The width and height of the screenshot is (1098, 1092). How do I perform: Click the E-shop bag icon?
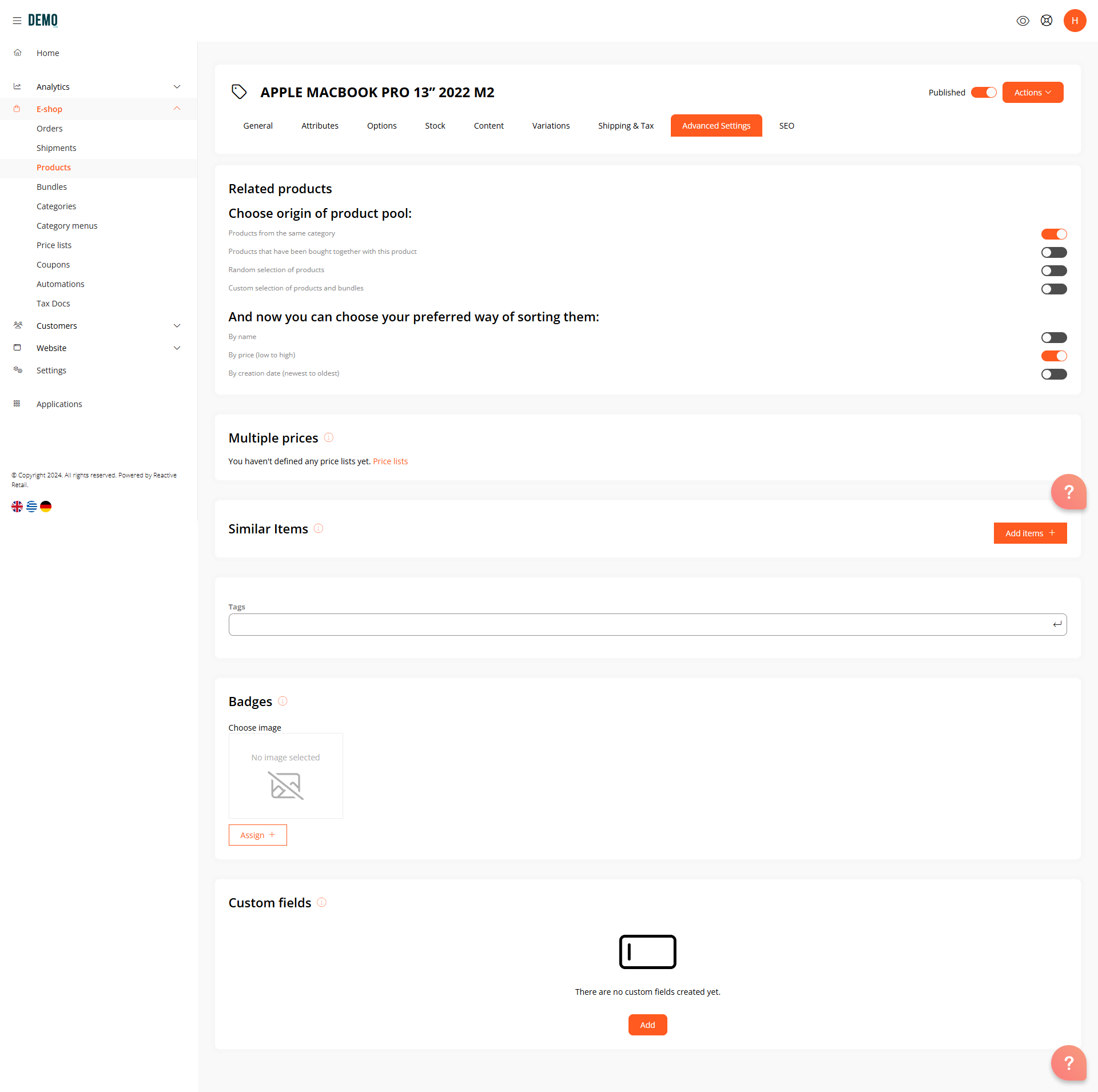point(17,109)
